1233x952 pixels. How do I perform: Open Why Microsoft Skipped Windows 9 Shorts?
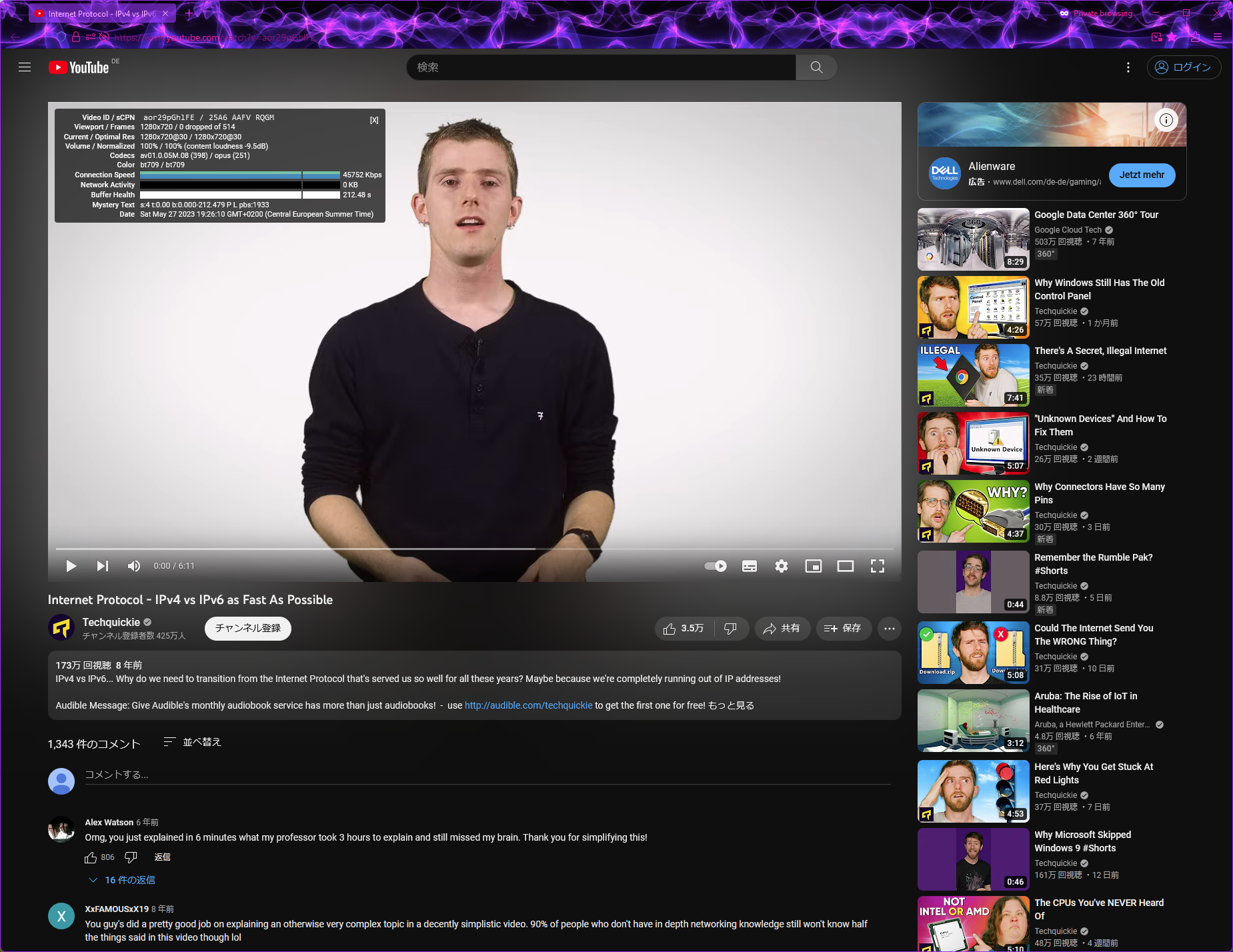tap(974, 859)
